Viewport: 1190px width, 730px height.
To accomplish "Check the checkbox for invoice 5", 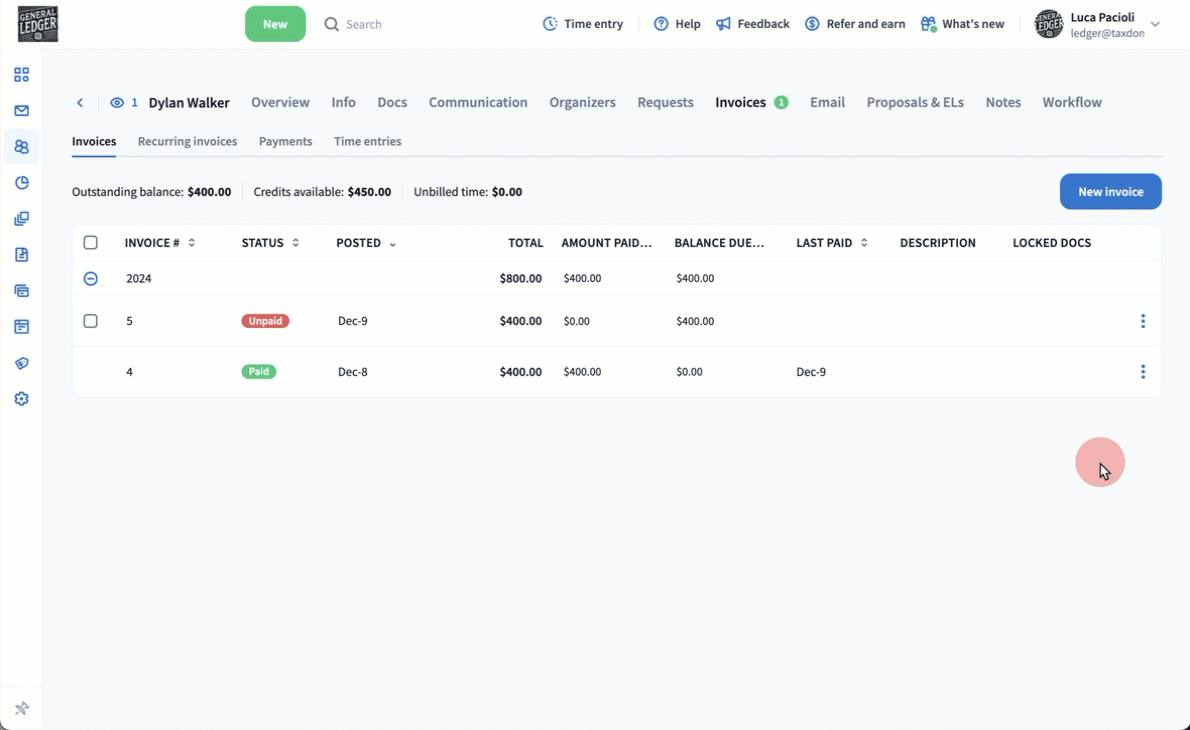I will point(91,321).
